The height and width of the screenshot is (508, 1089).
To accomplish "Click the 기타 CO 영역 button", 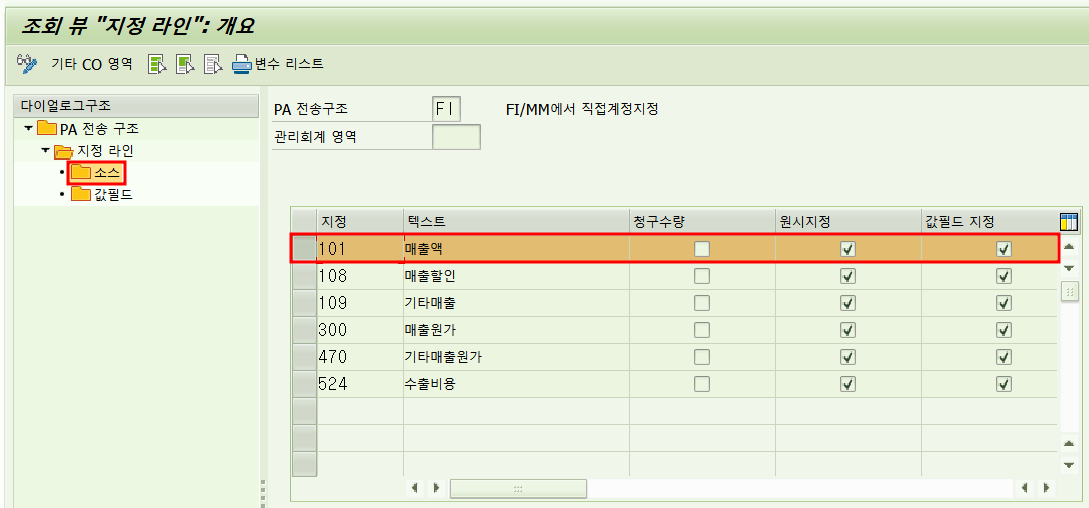I will (92, 64).
